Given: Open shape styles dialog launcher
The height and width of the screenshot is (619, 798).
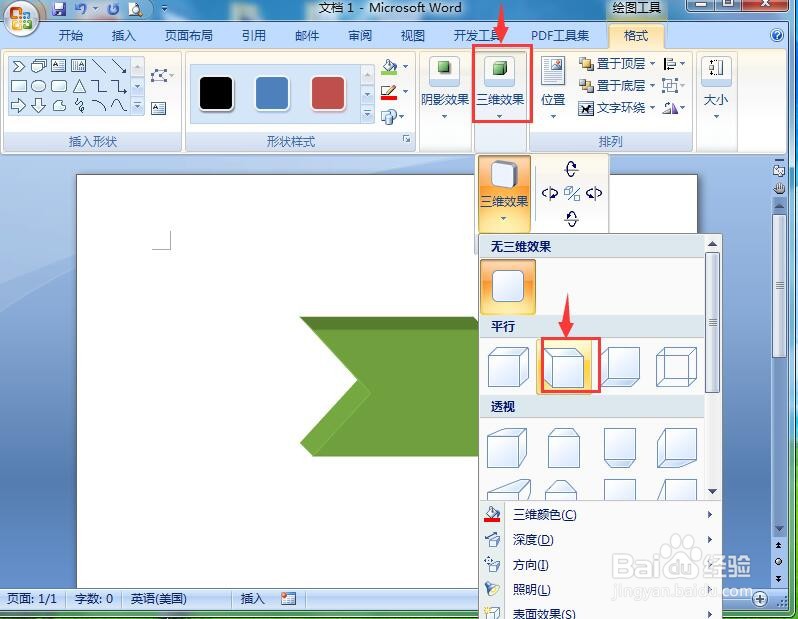Looking at the screenshot, I should tap(406, 138).
